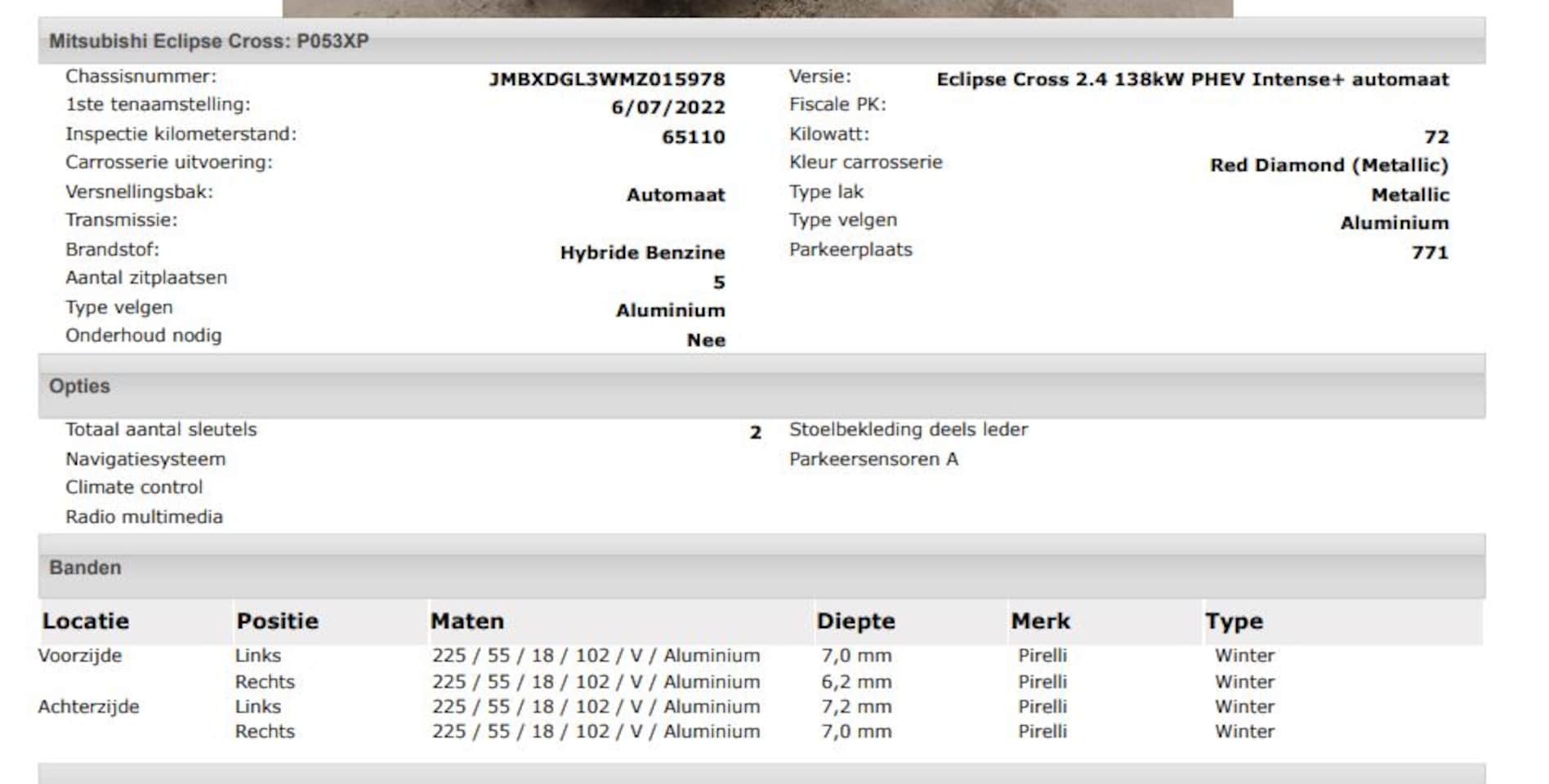Click the parking spot number 771

[x=1429, y=253]
